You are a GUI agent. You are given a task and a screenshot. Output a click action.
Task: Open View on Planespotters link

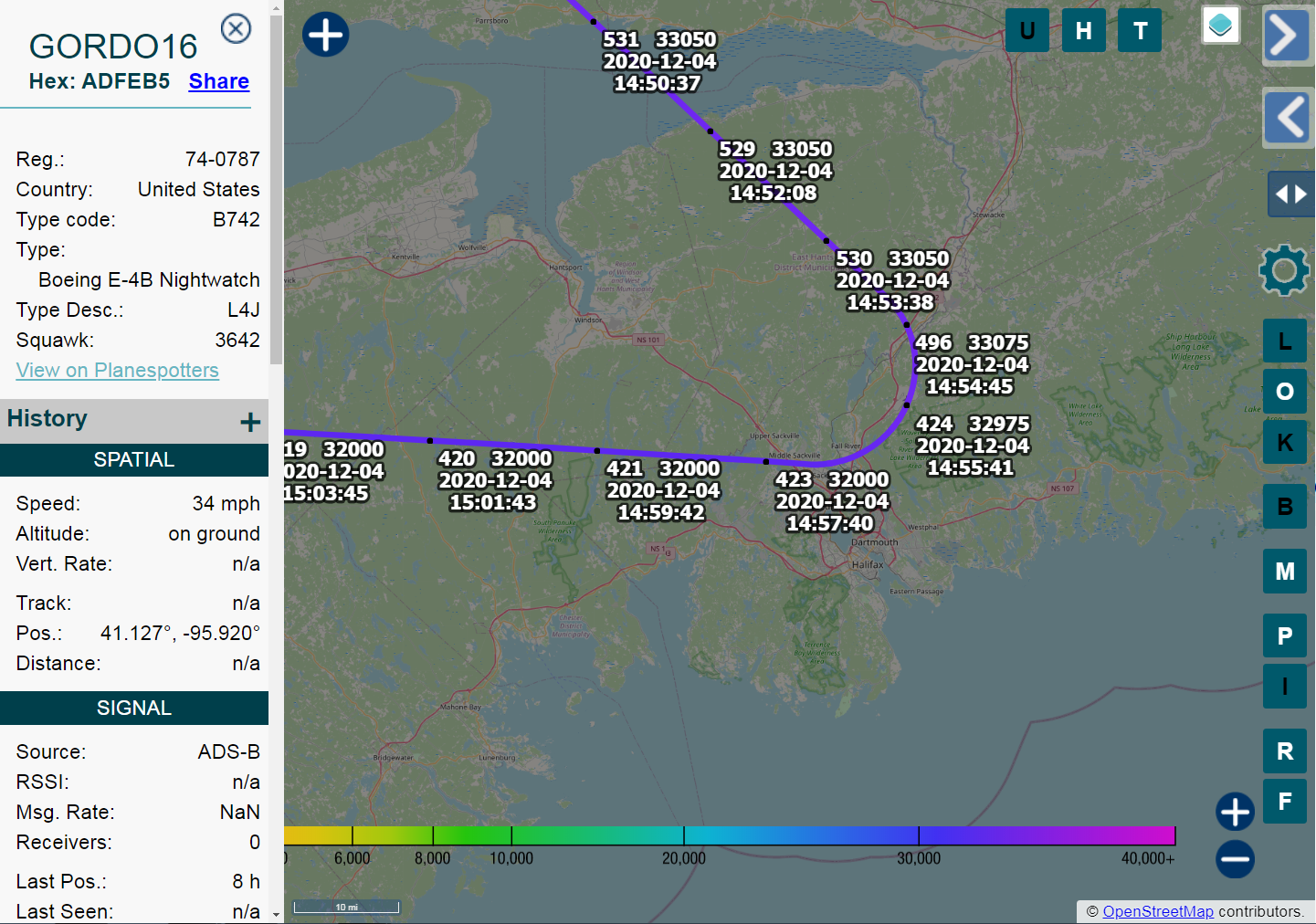pyautogui.click(x=118, y=370)
